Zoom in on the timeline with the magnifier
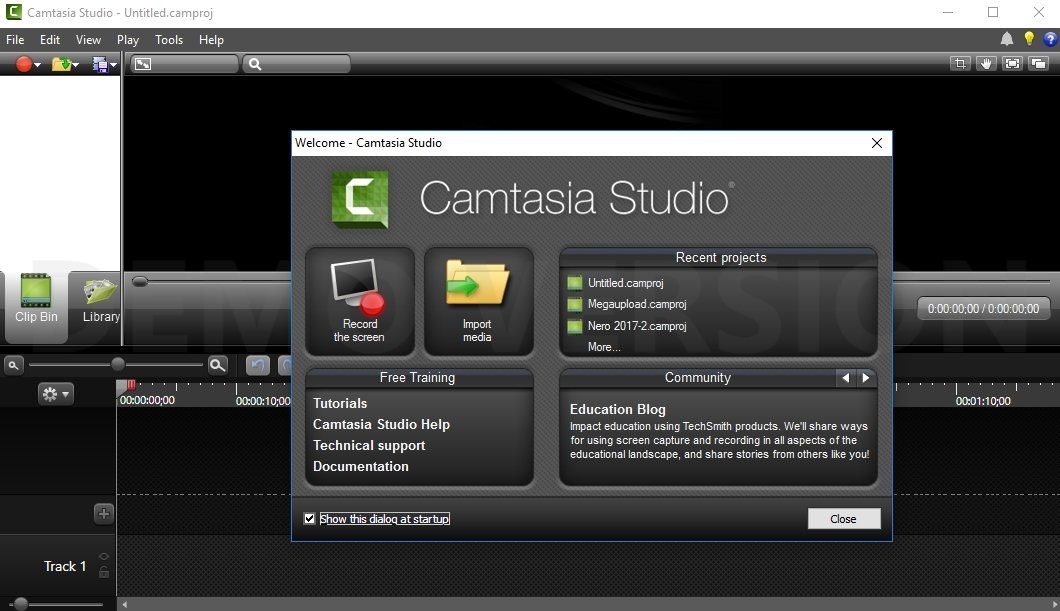This screenshot has height=611, width=1060. 217,365
